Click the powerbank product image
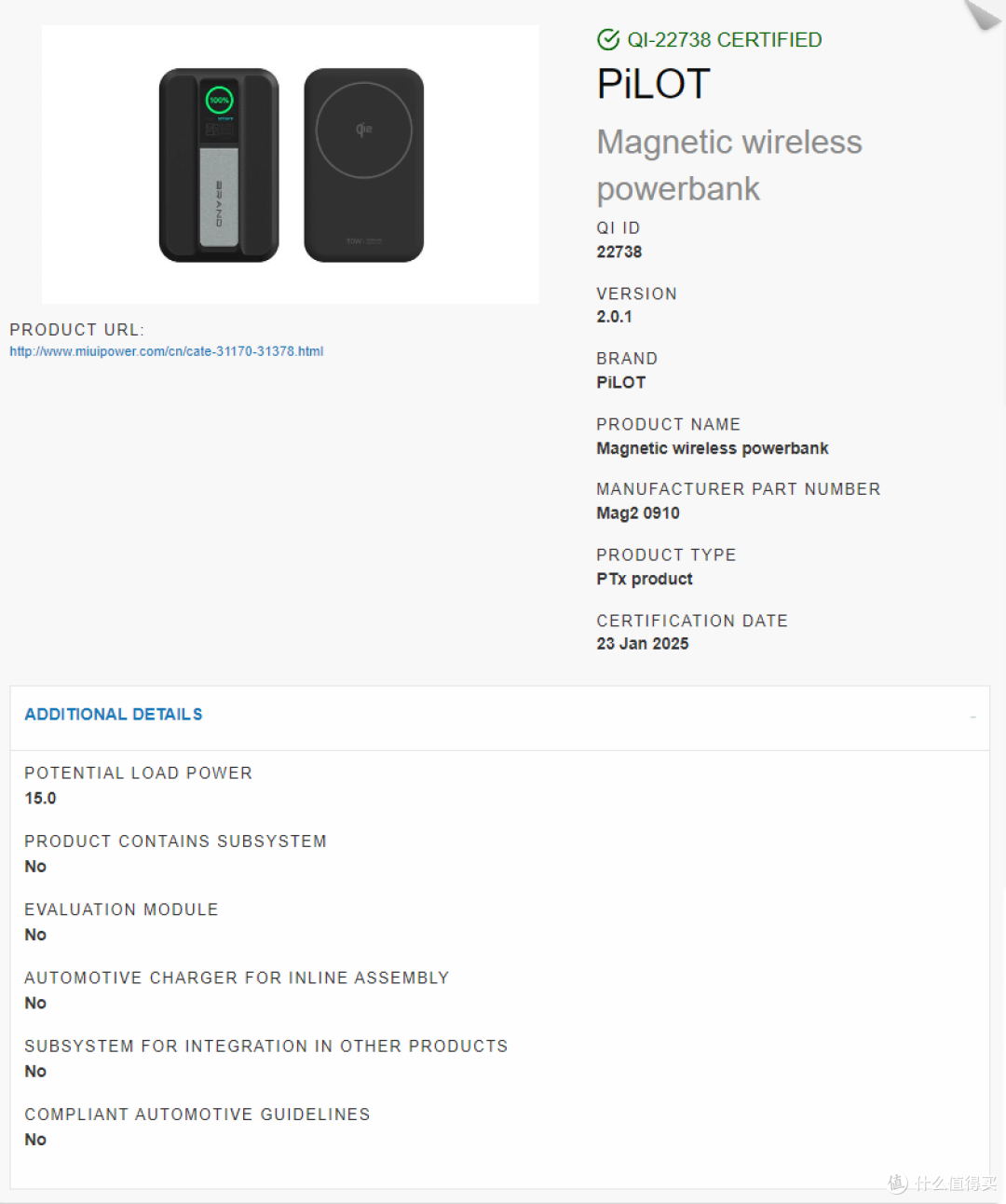 coord(291,165)
